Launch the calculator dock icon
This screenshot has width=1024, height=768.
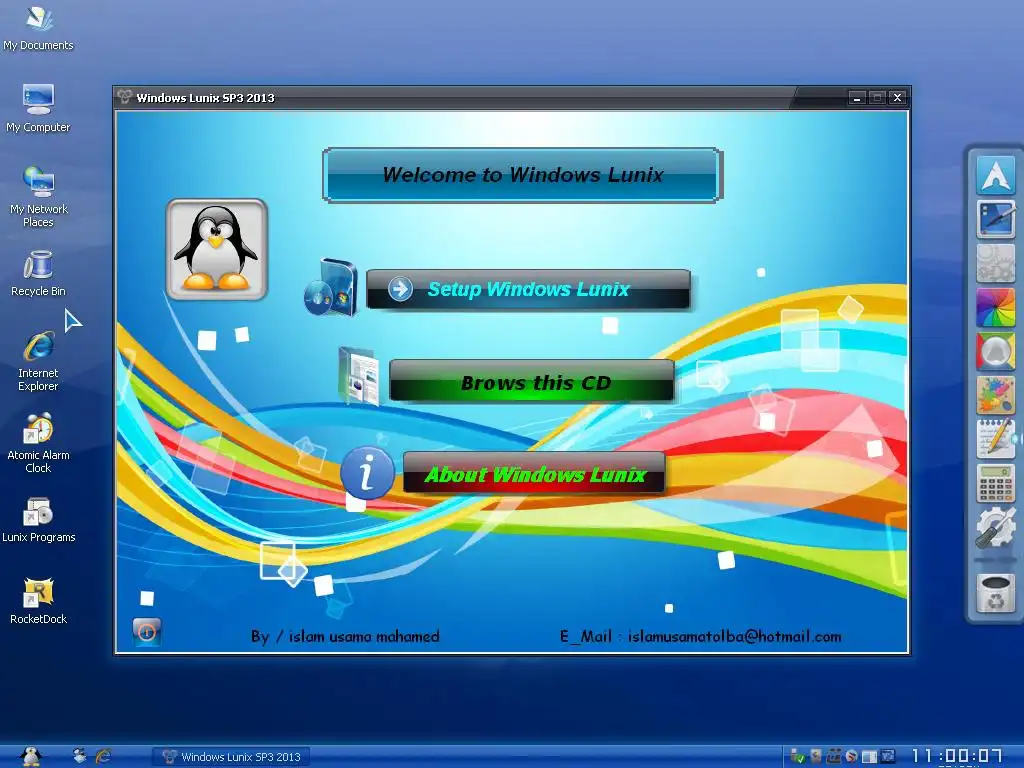coord(995,483)
